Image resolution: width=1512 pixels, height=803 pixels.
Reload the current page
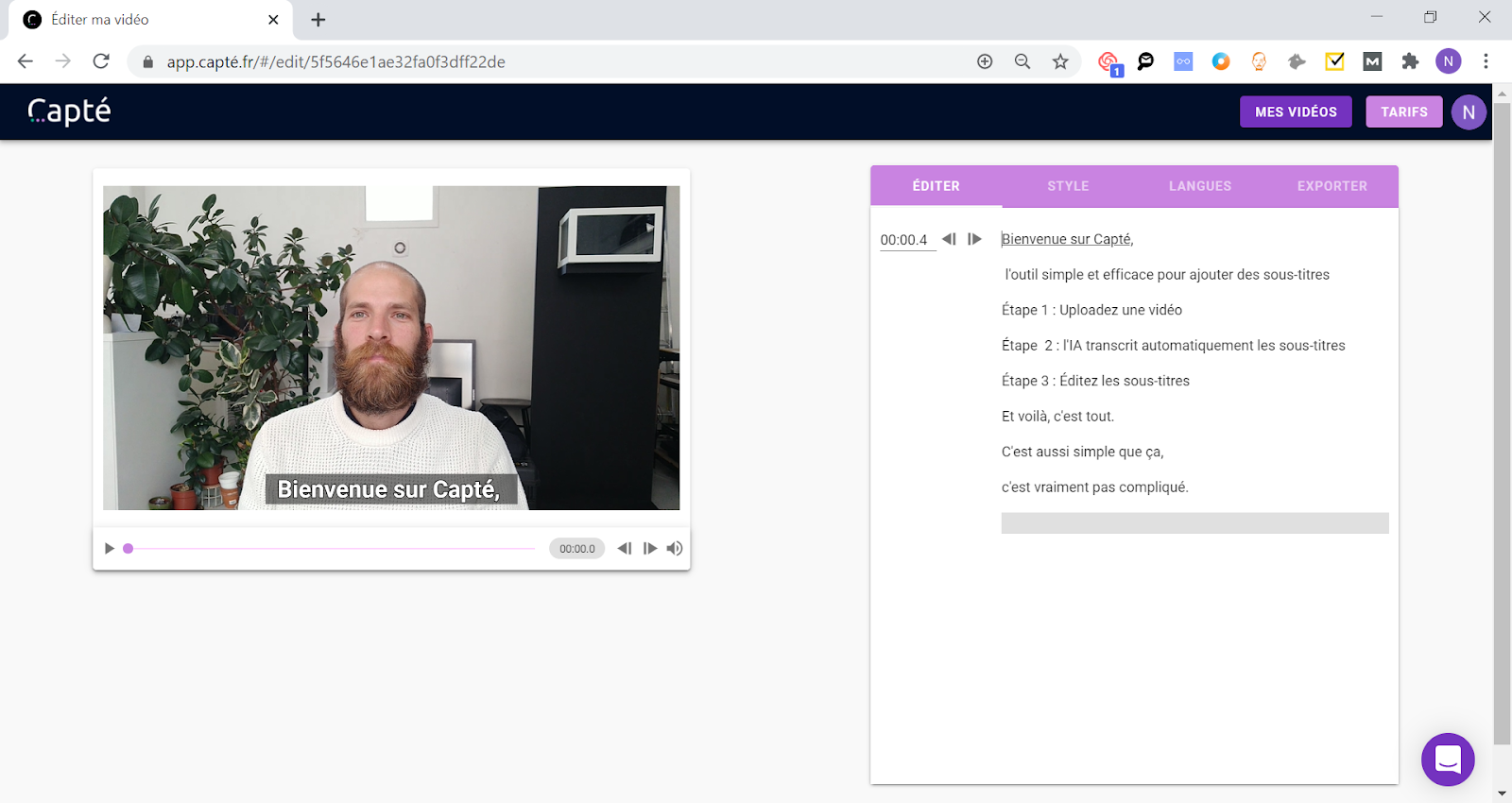(101, 61)
